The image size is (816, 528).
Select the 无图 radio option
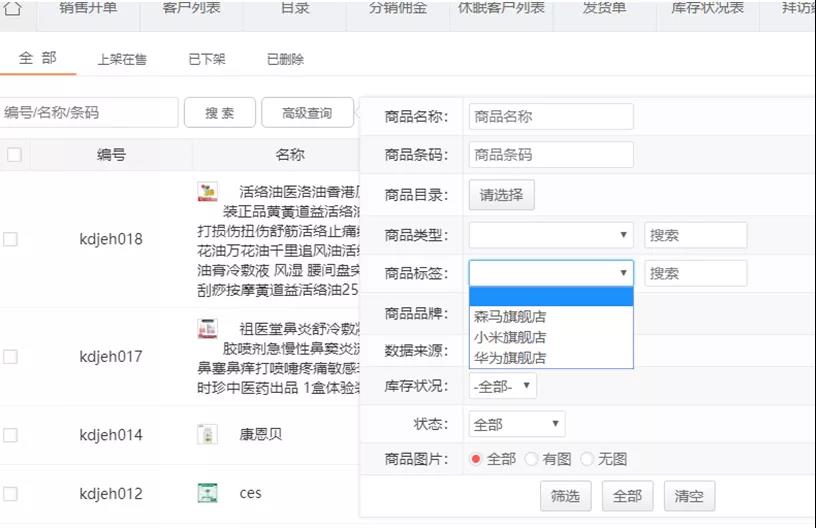point(587,459)
